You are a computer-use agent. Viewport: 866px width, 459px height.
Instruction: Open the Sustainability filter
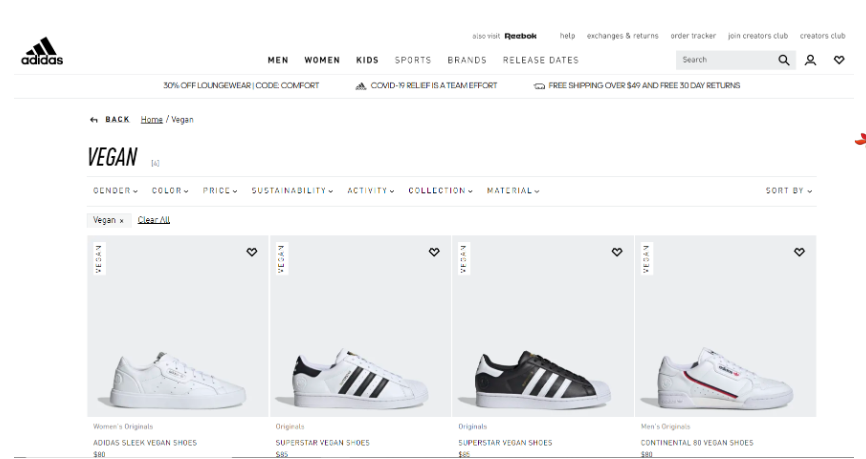click(x=293, y=191)
